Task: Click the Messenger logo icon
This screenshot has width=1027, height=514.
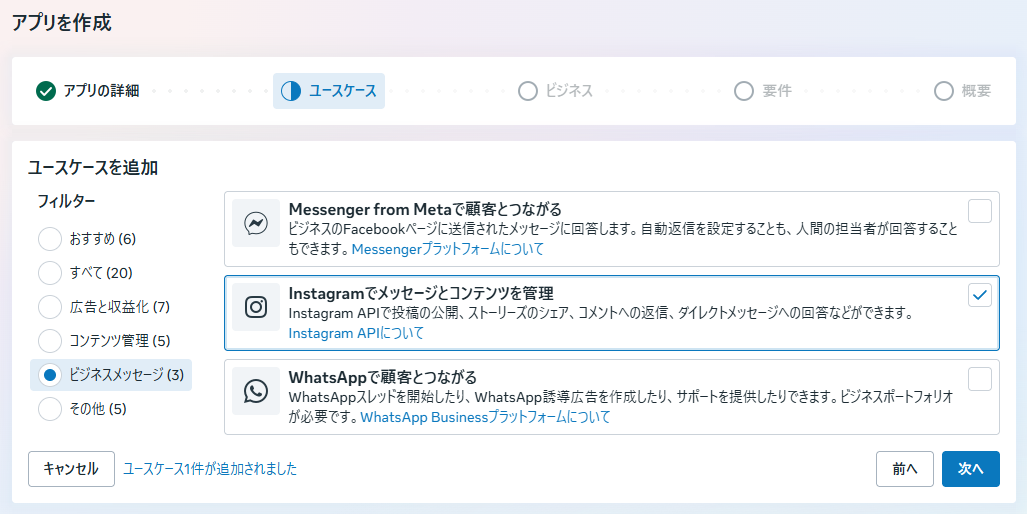Action: 255,223
